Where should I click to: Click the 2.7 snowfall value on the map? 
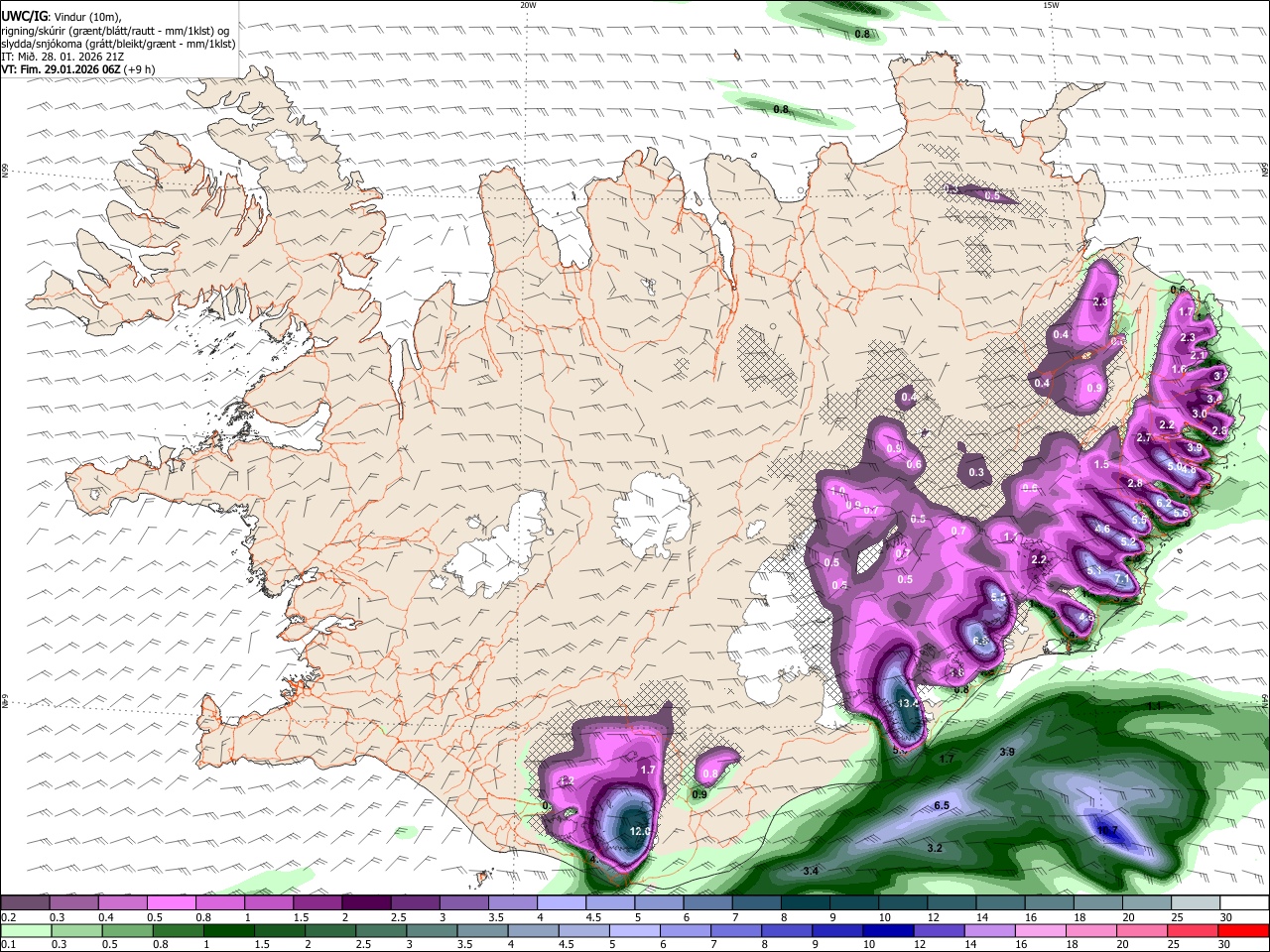(x=1143, y=437)
